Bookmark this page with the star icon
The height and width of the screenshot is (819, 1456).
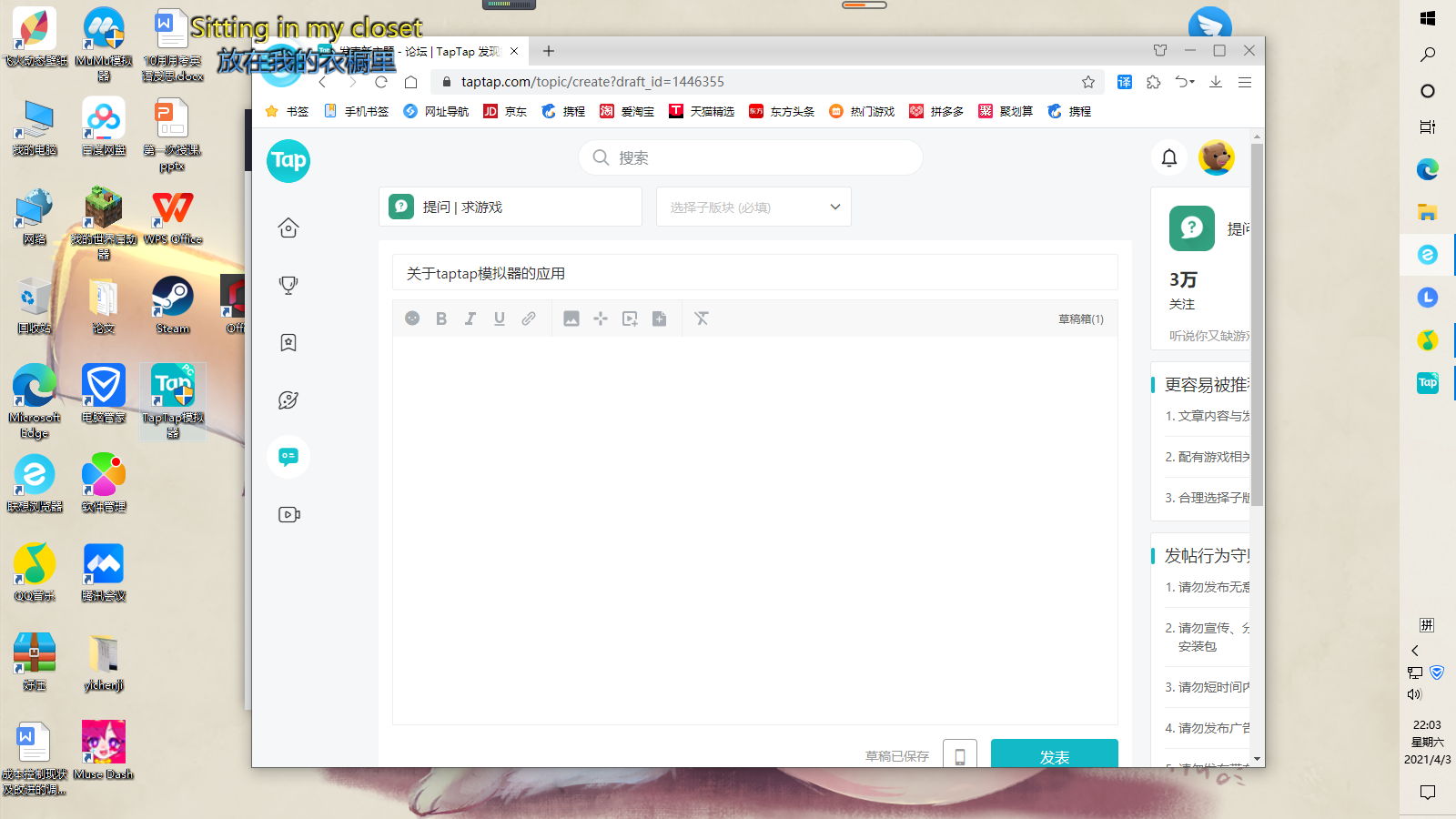click(1088, 82)
